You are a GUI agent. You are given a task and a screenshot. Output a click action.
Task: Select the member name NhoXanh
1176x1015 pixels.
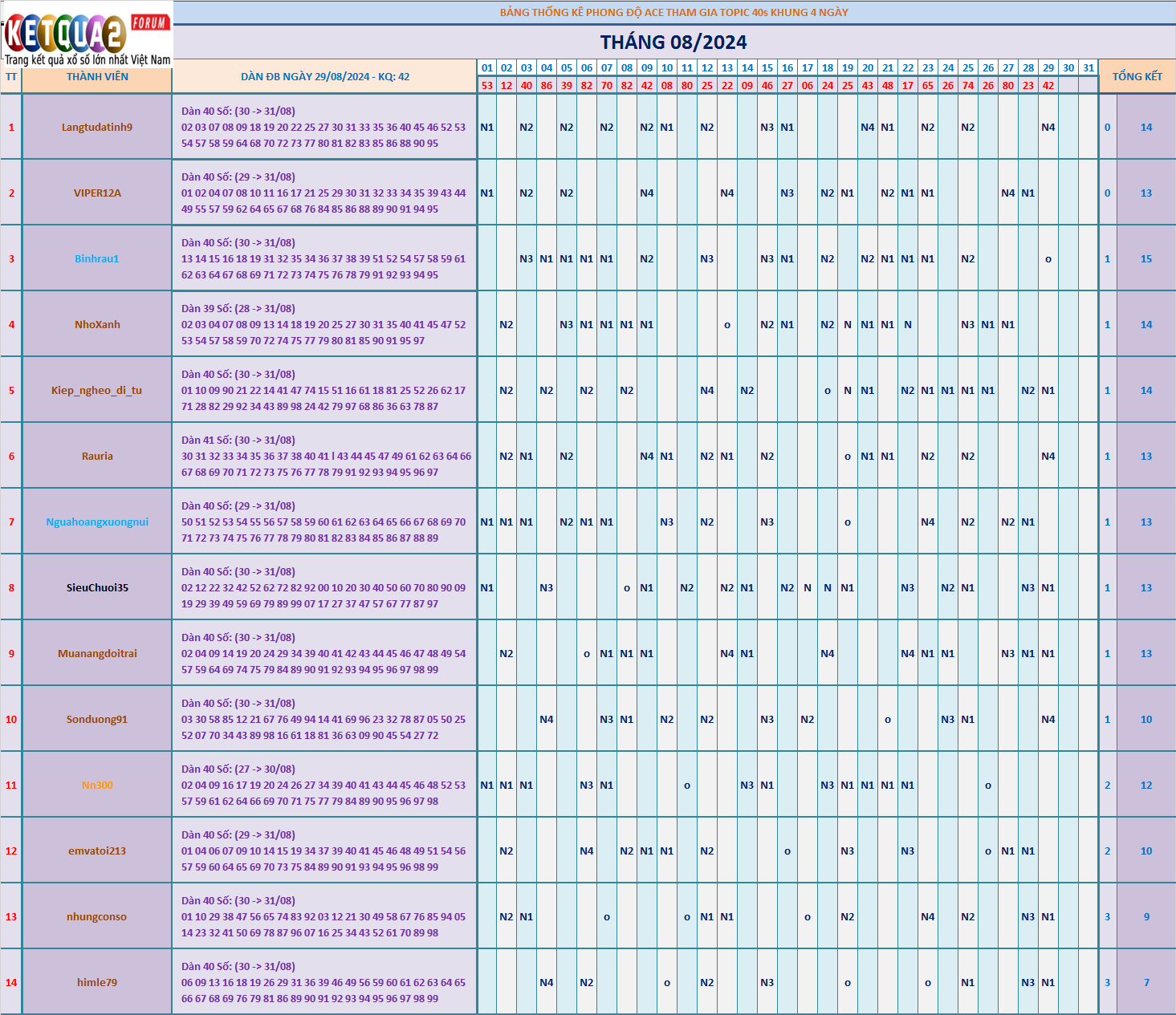coord(97,324)
